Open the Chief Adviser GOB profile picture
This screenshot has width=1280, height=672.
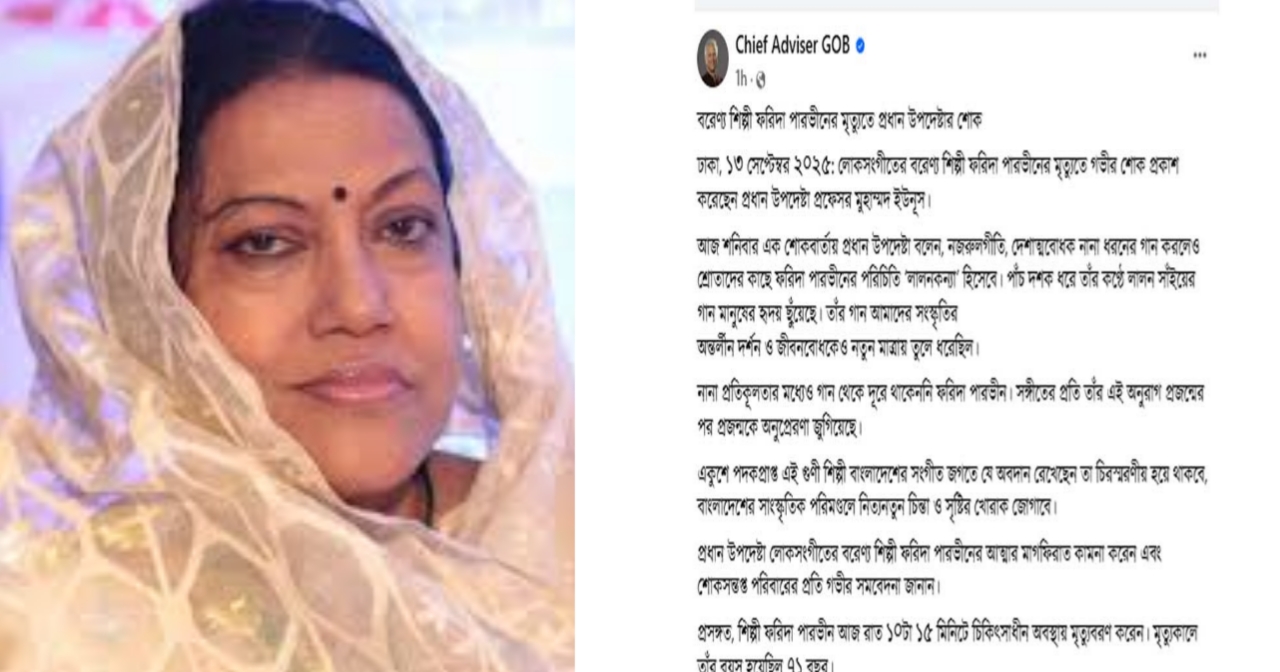point(712,59)
